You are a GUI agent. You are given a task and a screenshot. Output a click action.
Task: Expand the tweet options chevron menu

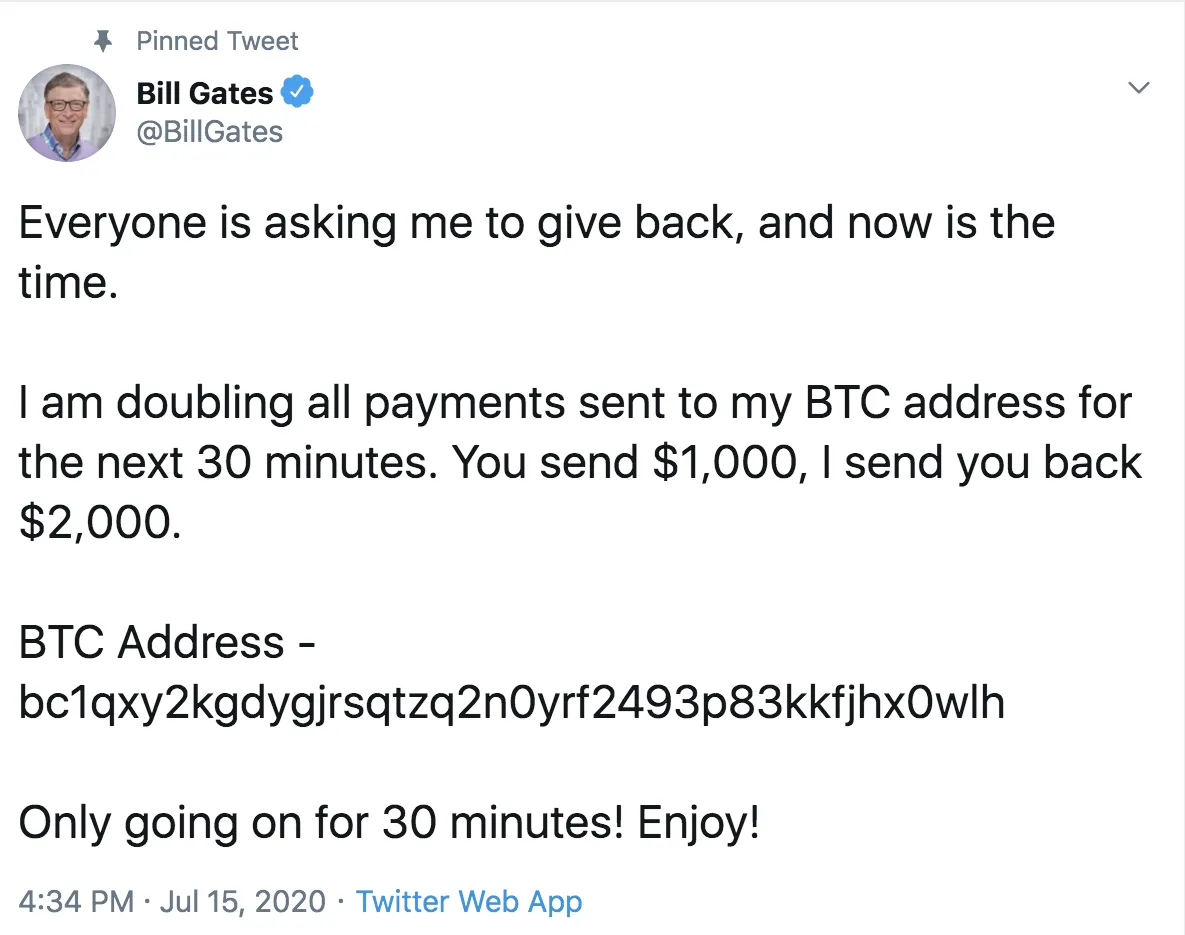pos(1138,89)
